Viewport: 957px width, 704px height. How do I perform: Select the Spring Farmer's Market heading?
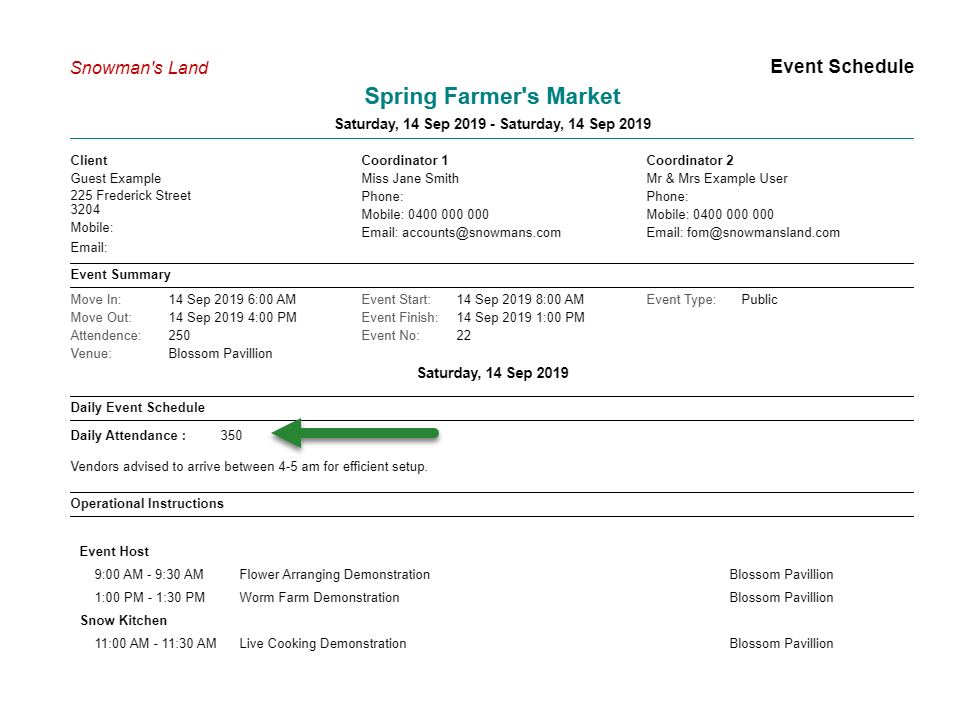point(492,96)
